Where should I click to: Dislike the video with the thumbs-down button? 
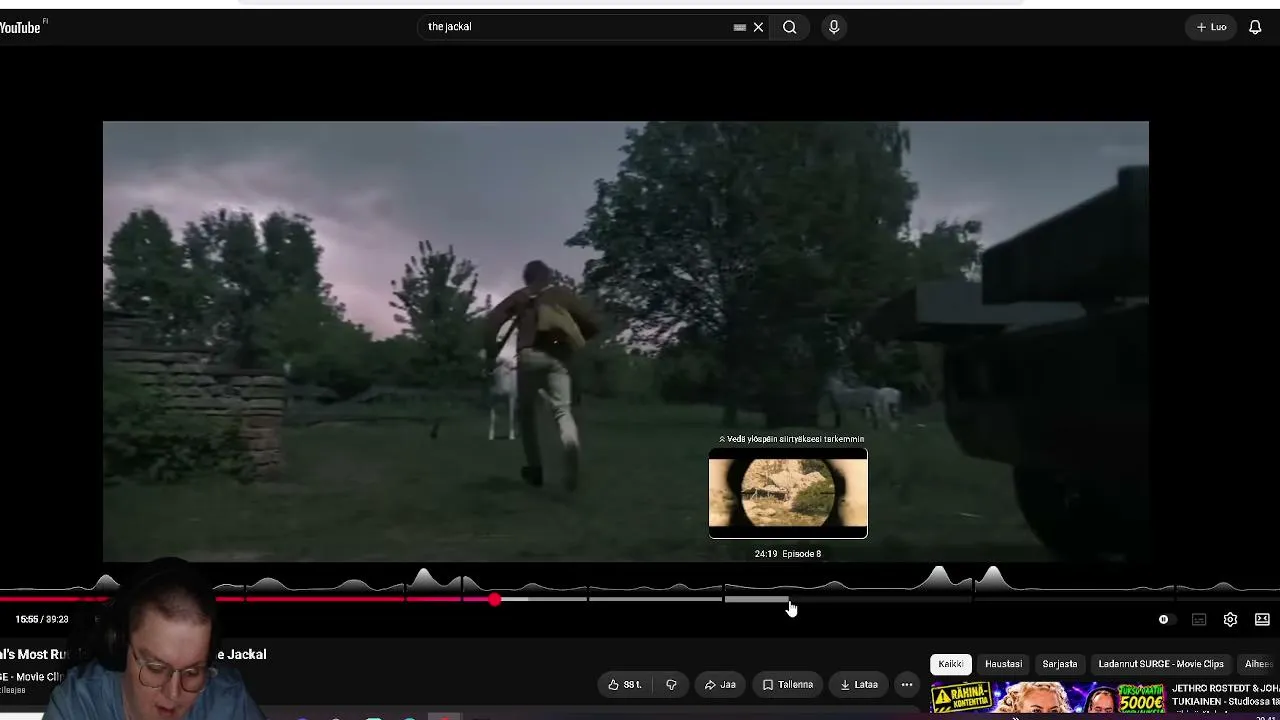pyautogui.click(x=672, y=685)
